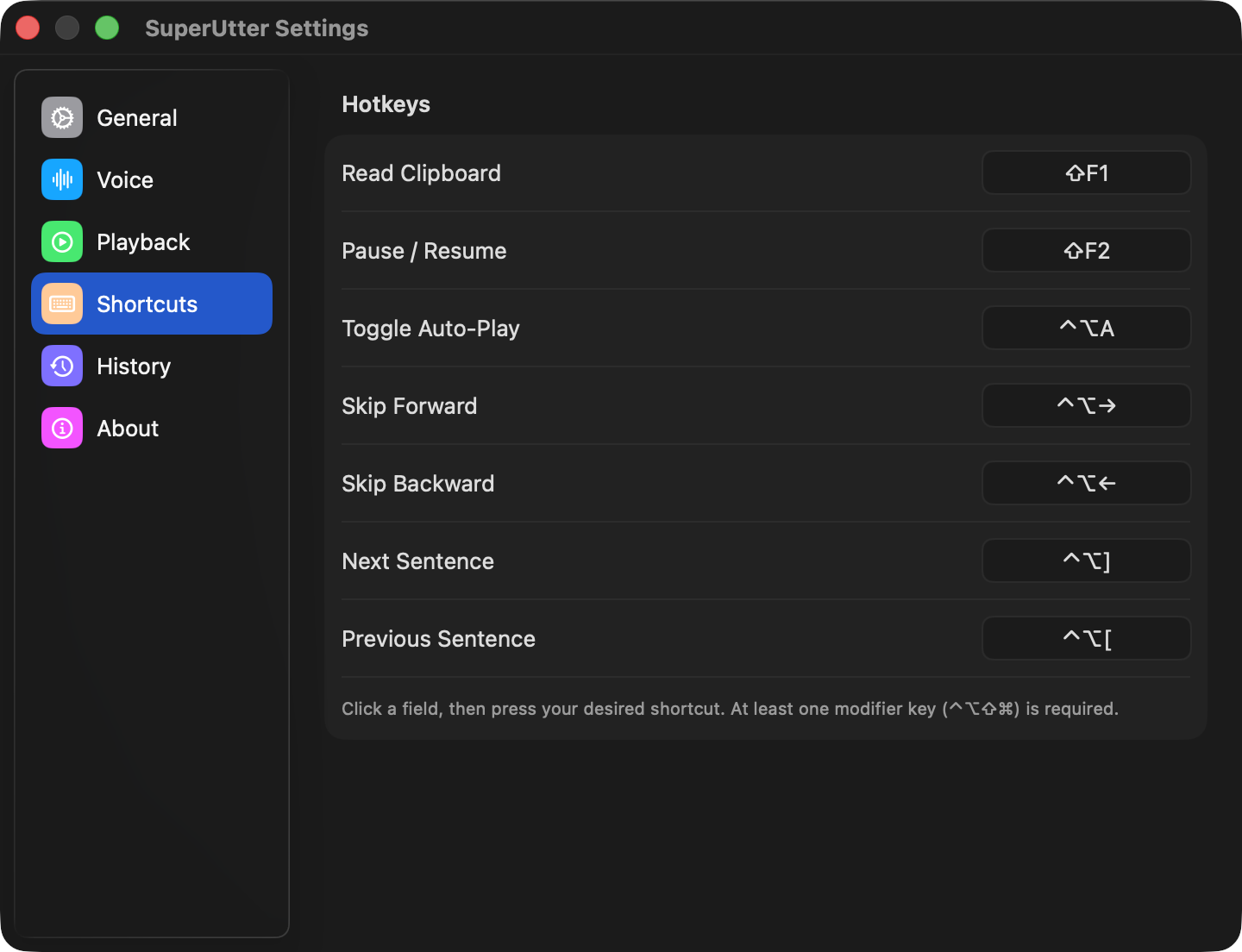Click the History clock icon

point(62,366)
